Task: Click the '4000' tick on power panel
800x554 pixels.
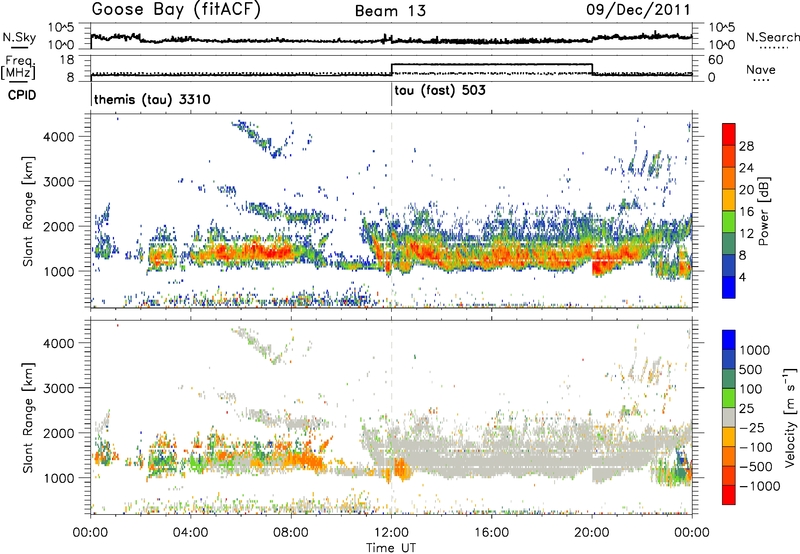Action: click(58, 137)
